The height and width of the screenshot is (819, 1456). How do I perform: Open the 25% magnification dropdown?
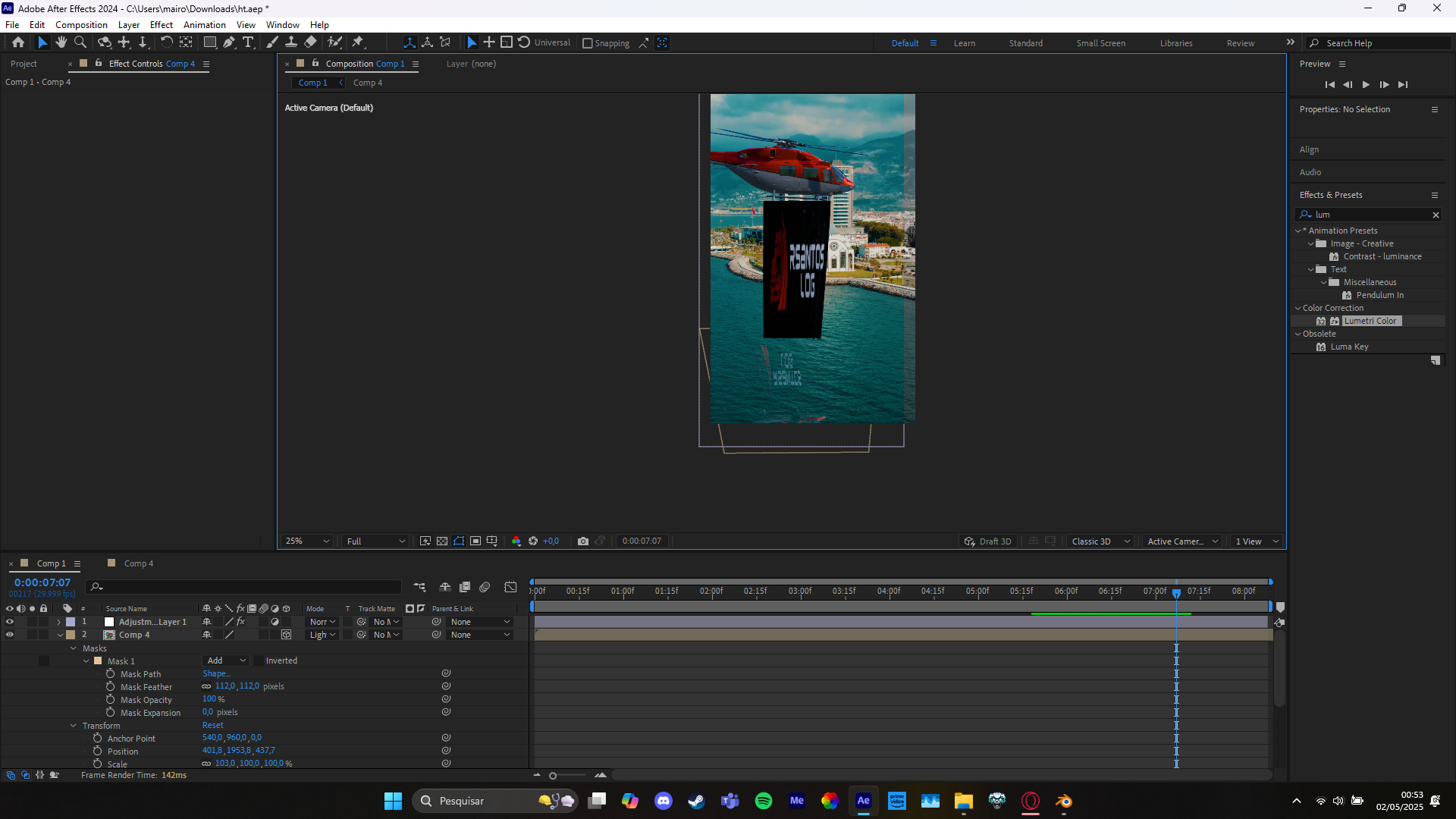pos(307,541)
